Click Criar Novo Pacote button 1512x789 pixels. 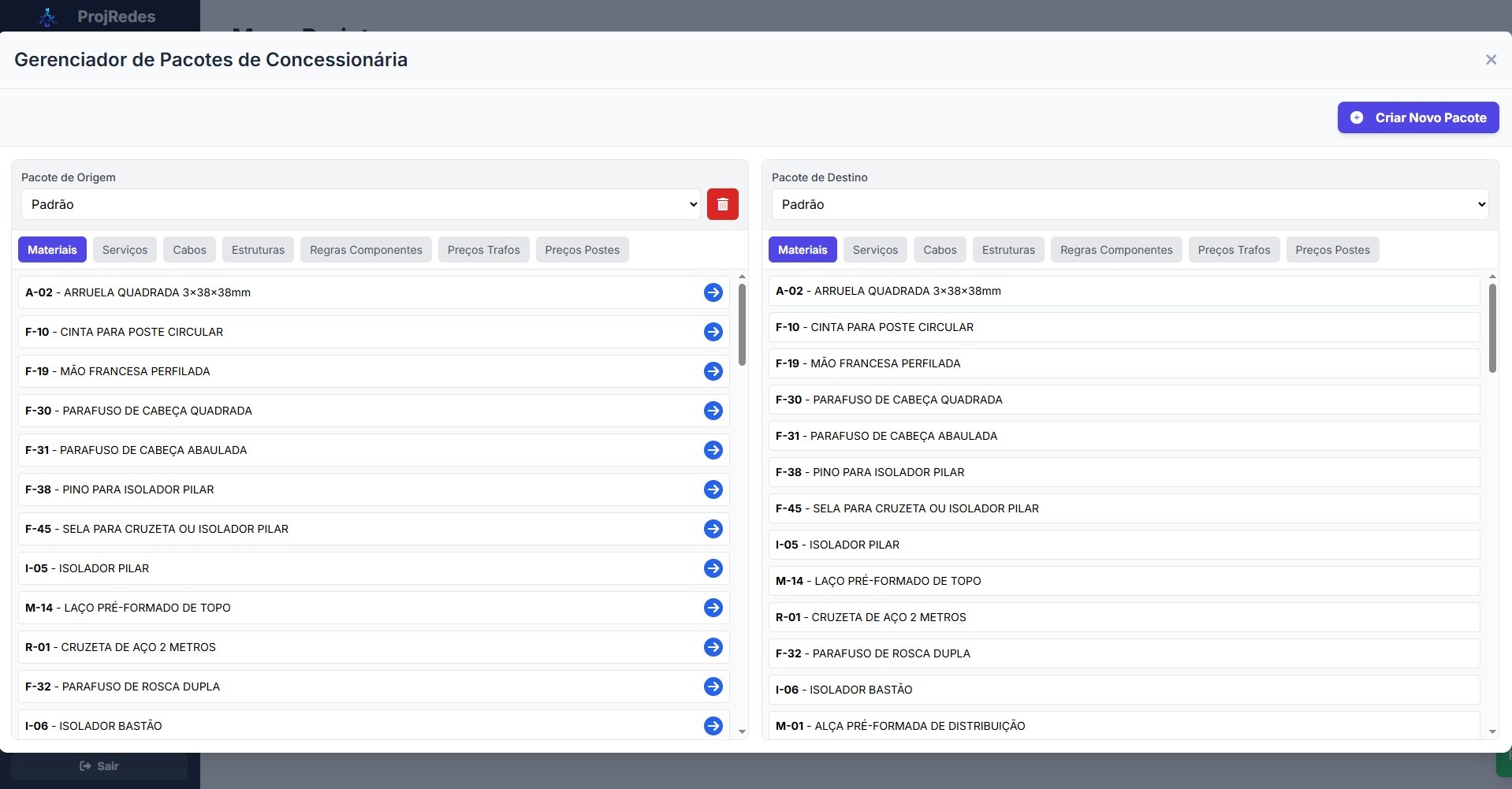1417,117
